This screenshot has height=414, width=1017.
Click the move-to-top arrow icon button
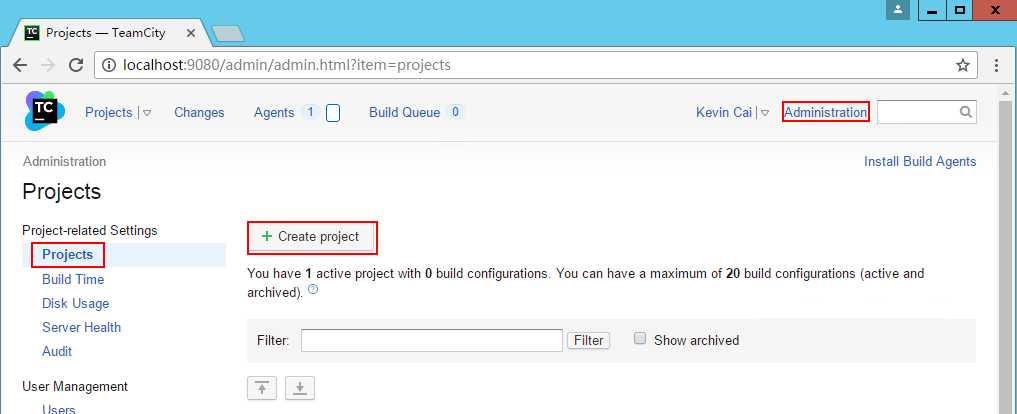pyautogui.click(x=262, y=388)
